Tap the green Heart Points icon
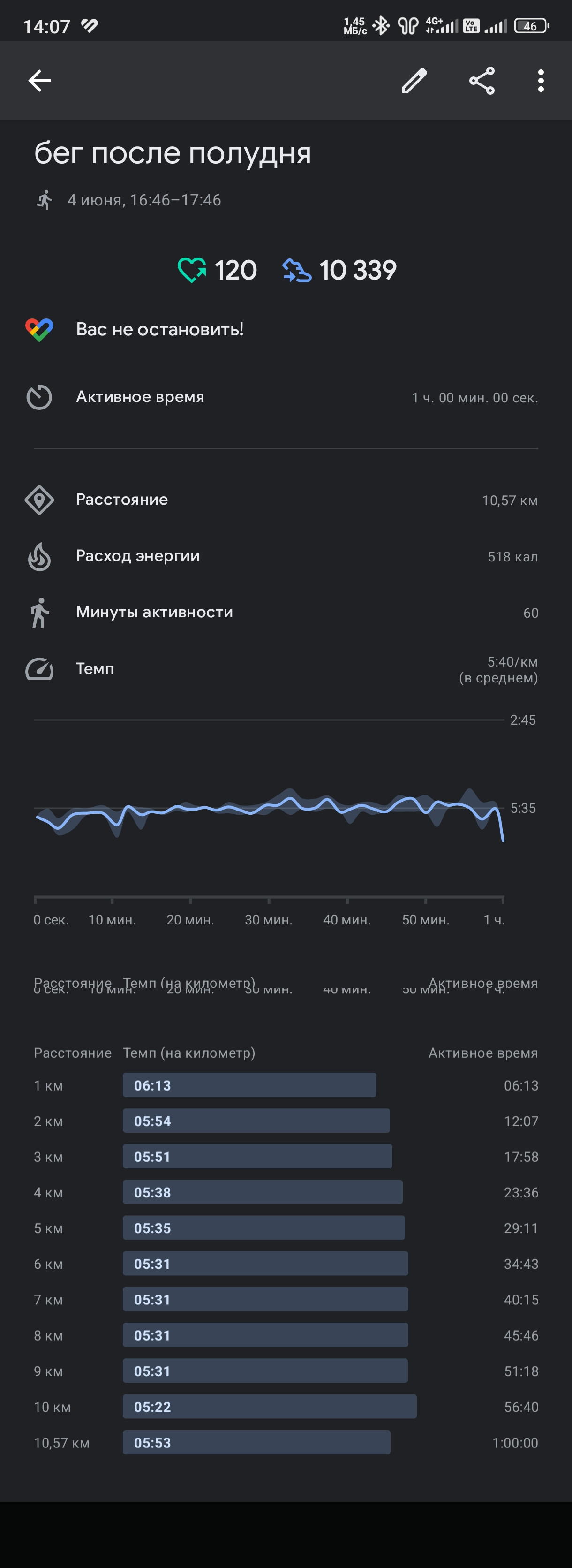The width and height of the screenshot is (572, 1568). (192, 270)
